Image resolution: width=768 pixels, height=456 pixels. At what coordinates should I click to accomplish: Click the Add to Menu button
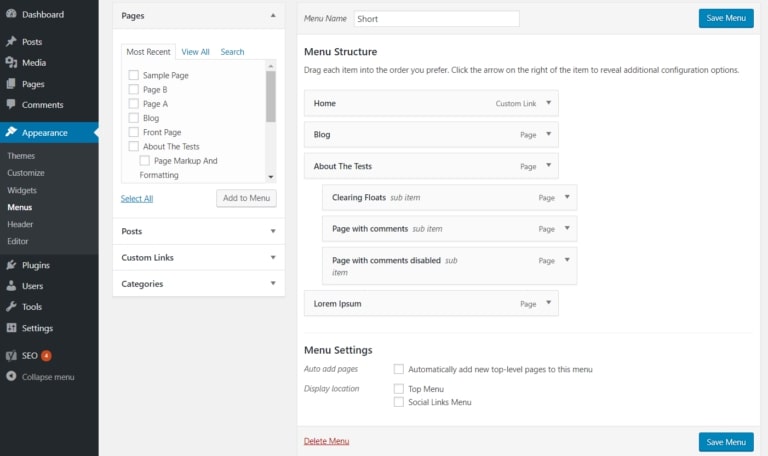point(246,198)
